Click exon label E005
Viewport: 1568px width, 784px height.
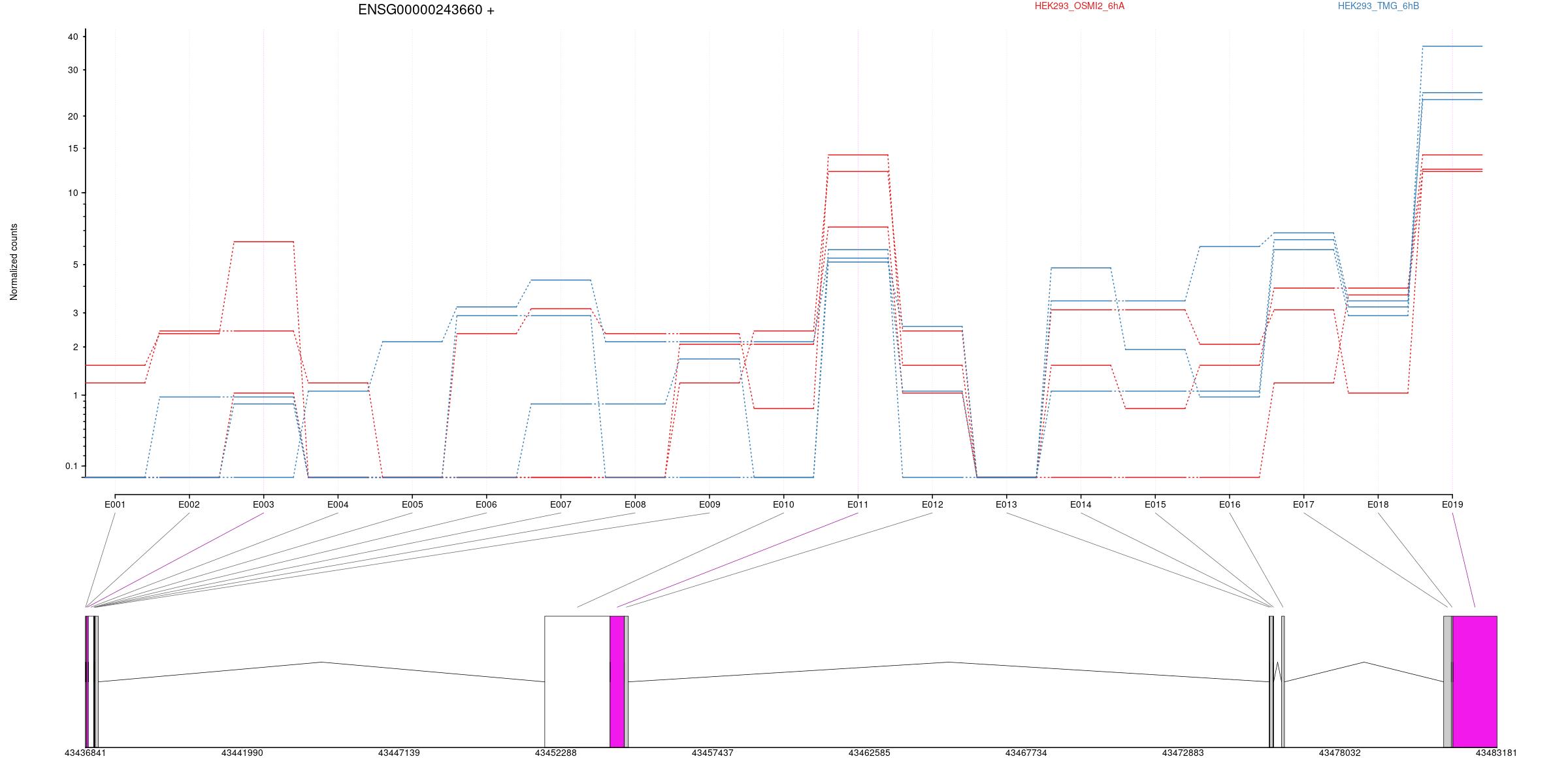pyautogui.click(x=412, y=504)
